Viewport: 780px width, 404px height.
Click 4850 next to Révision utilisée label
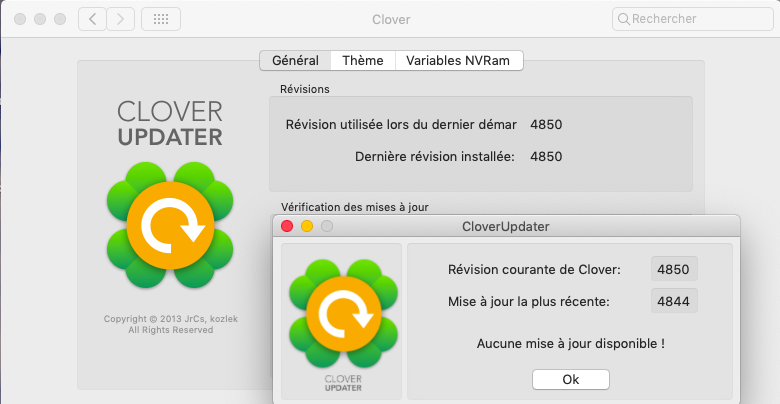pos(546,124)
